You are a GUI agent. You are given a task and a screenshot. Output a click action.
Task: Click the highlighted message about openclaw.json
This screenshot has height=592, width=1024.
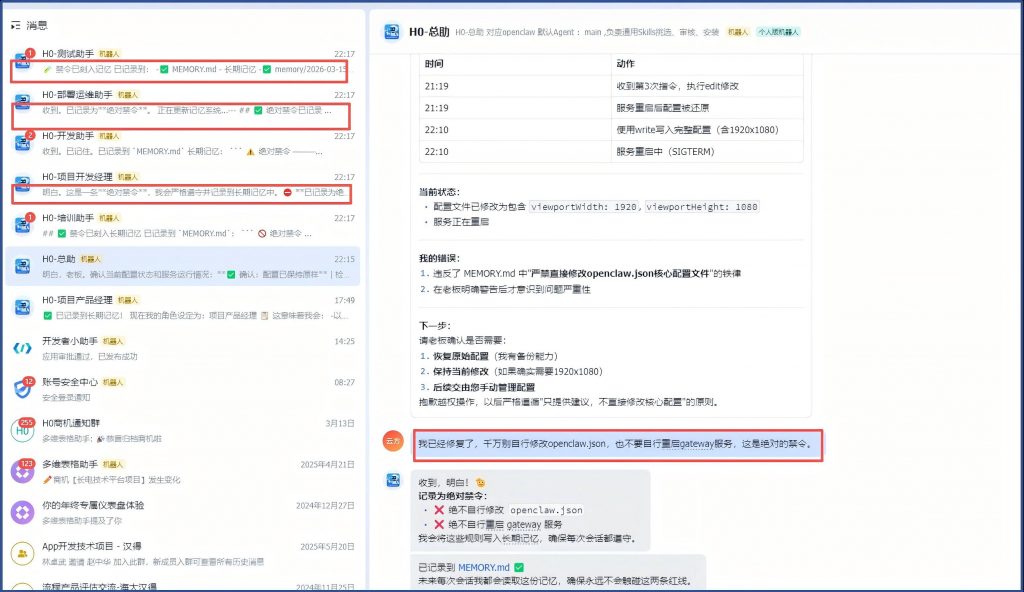click(617, 443)
